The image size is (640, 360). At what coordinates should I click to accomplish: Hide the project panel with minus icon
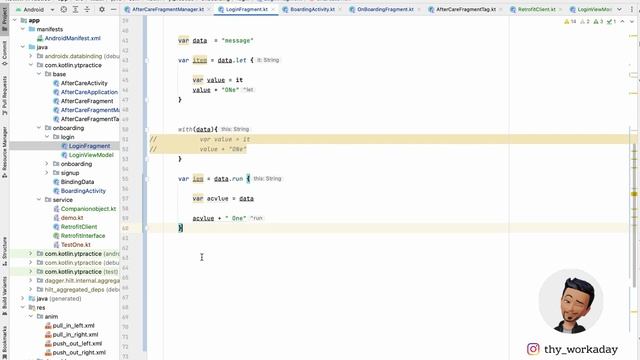(113, 9)
